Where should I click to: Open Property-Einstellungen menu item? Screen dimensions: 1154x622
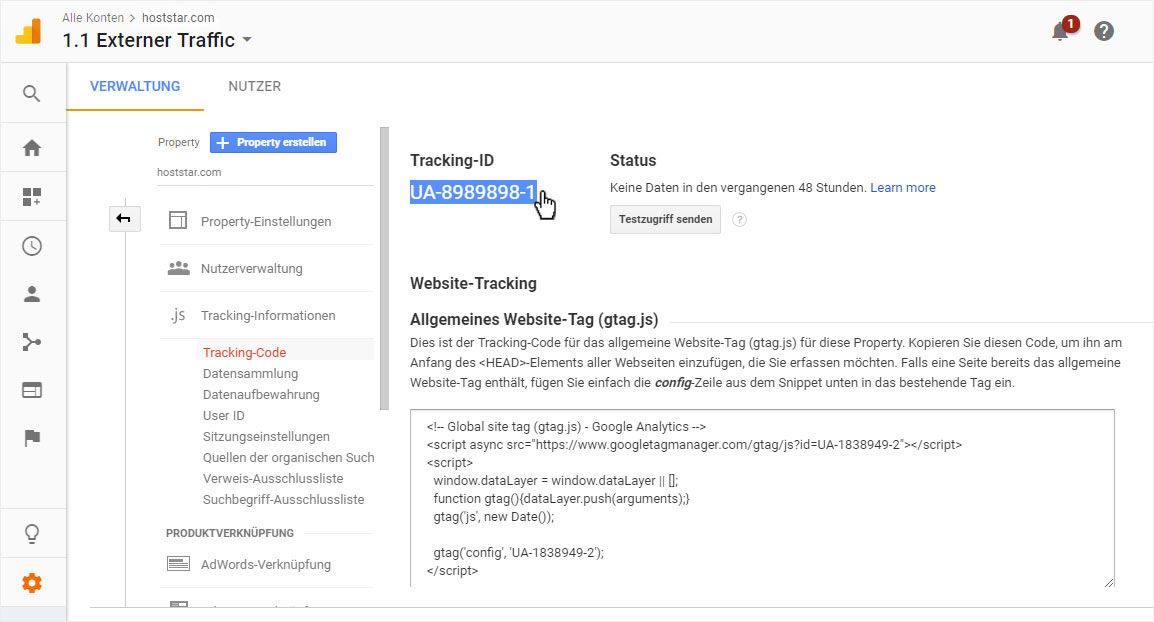point(266,221)
